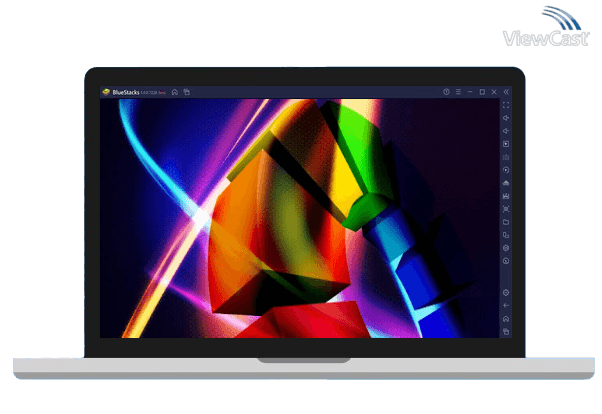
Task: Open the Home icon in title bar
Action: click(x=175, y=92)
